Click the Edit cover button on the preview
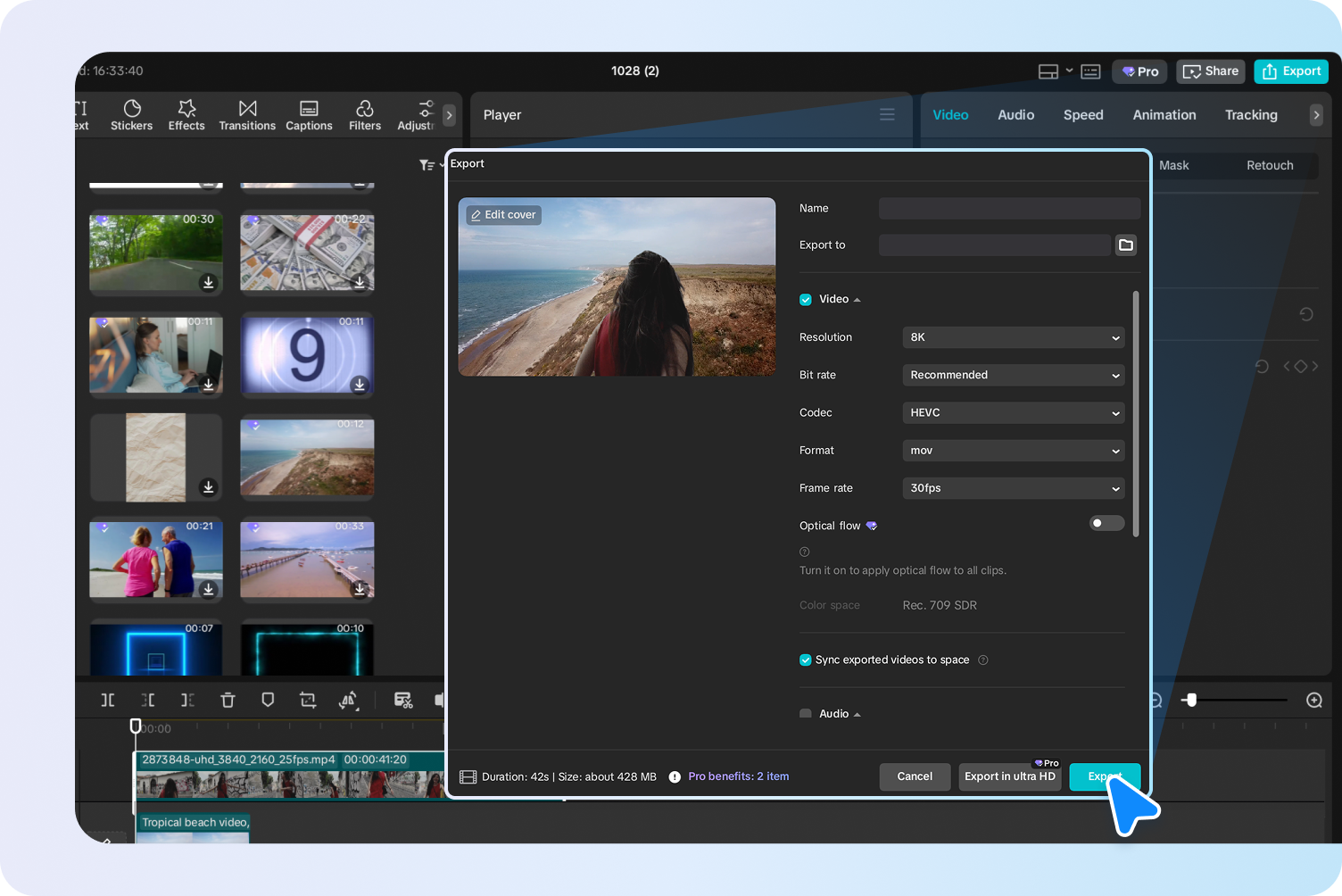The image size is (1342, 896). (x=502, y=214)
